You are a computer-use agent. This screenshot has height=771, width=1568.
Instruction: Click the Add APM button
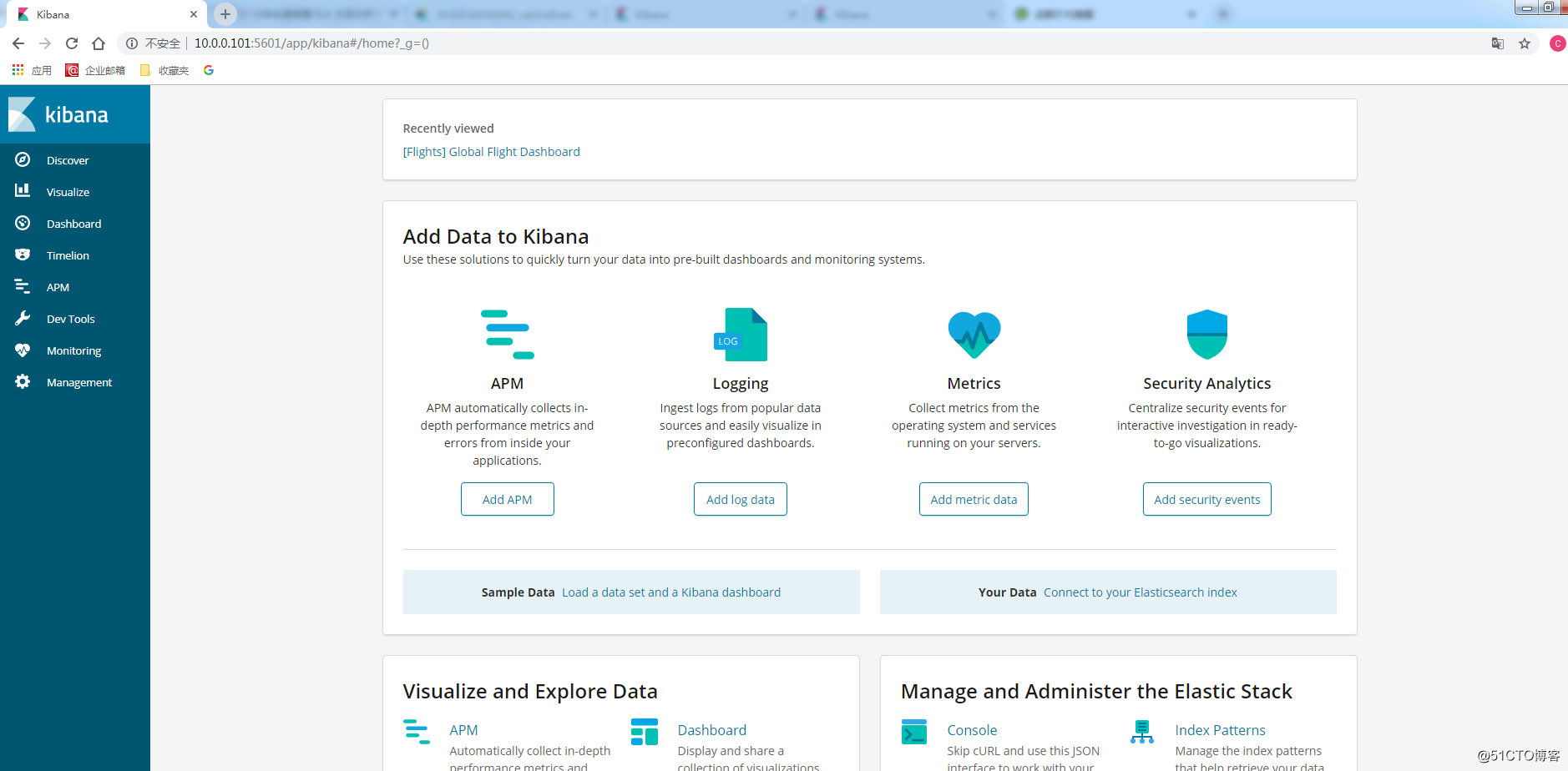[507, 499]
